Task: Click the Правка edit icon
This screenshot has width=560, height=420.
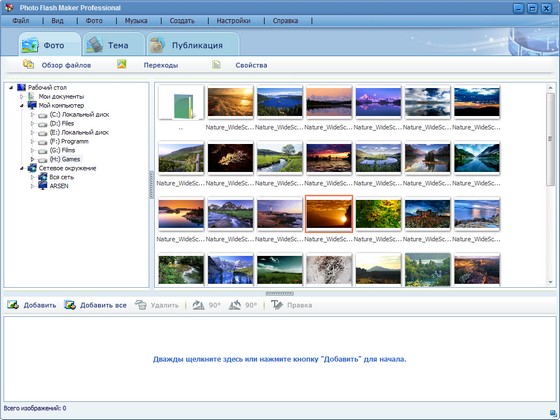Action: (277, 305)
